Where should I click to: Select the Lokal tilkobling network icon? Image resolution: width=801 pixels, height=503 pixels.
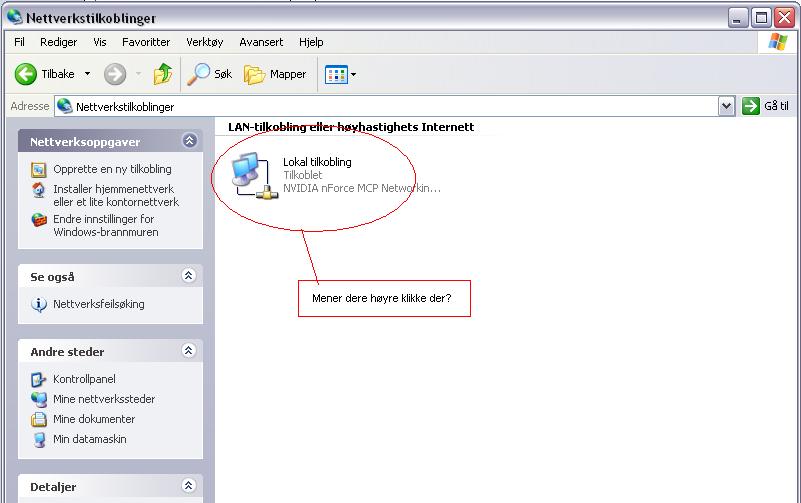coord(254,175)
